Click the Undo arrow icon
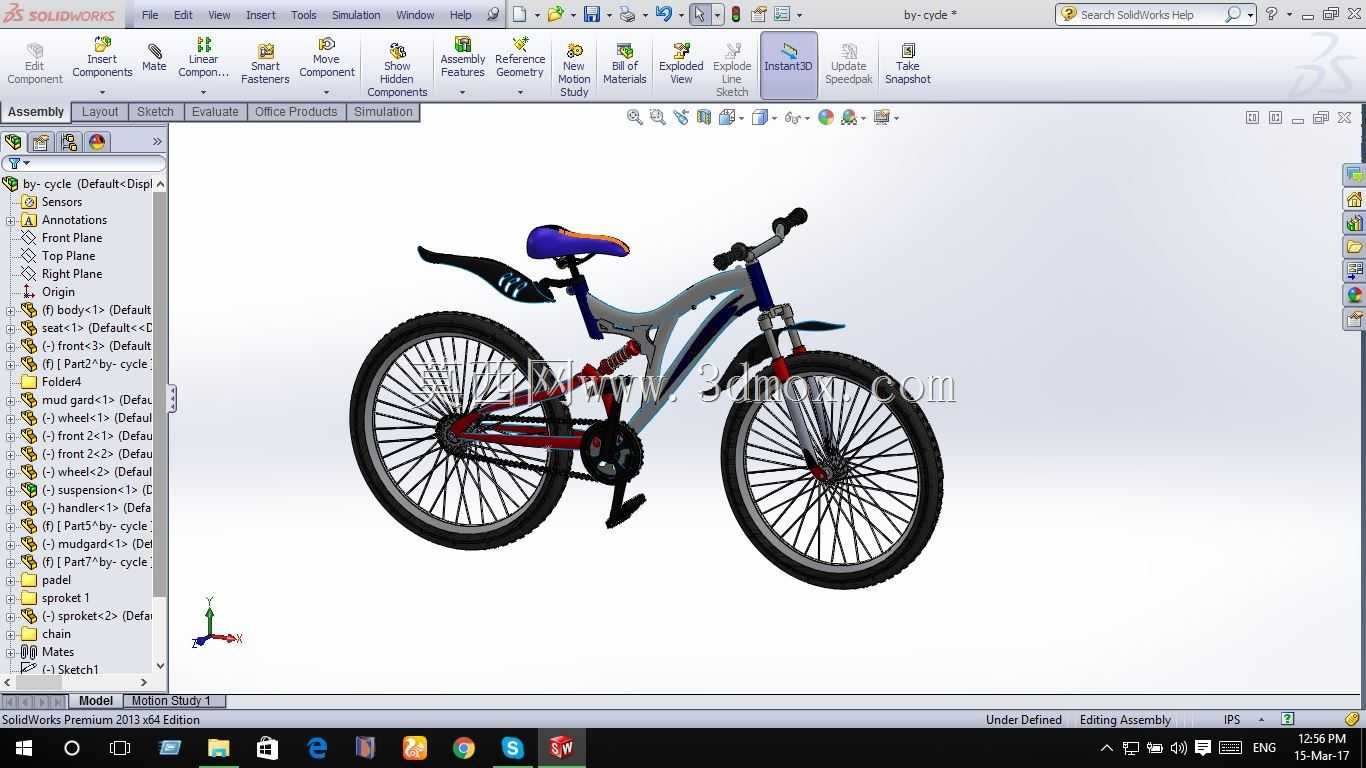Image resolution: width=1366 pixels, height=768 pixels. [663, 14]
